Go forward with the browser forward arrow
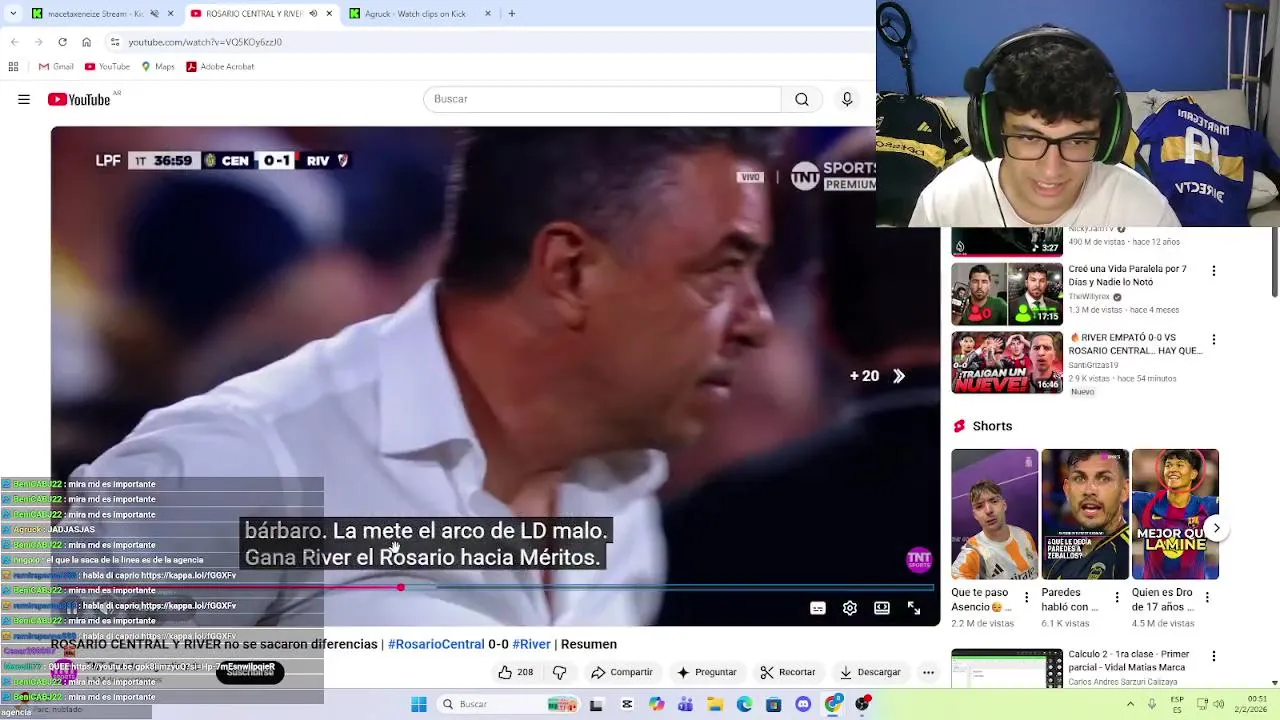The height and width of the screenshot is (720, 1280). coord(38,42)
